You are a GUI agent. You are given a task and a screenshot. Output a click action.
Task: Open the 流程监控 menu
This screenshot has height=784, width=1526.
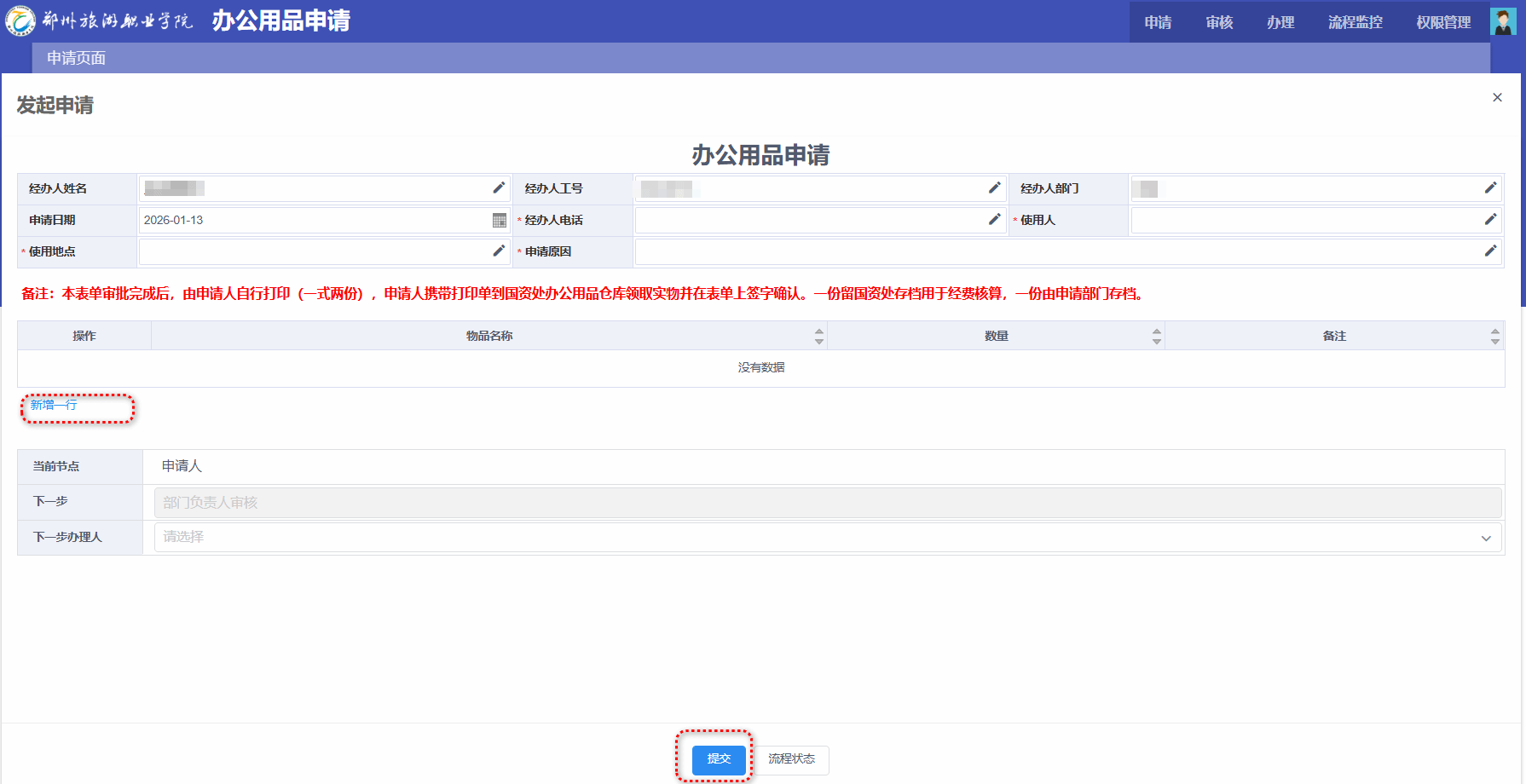1355,22
